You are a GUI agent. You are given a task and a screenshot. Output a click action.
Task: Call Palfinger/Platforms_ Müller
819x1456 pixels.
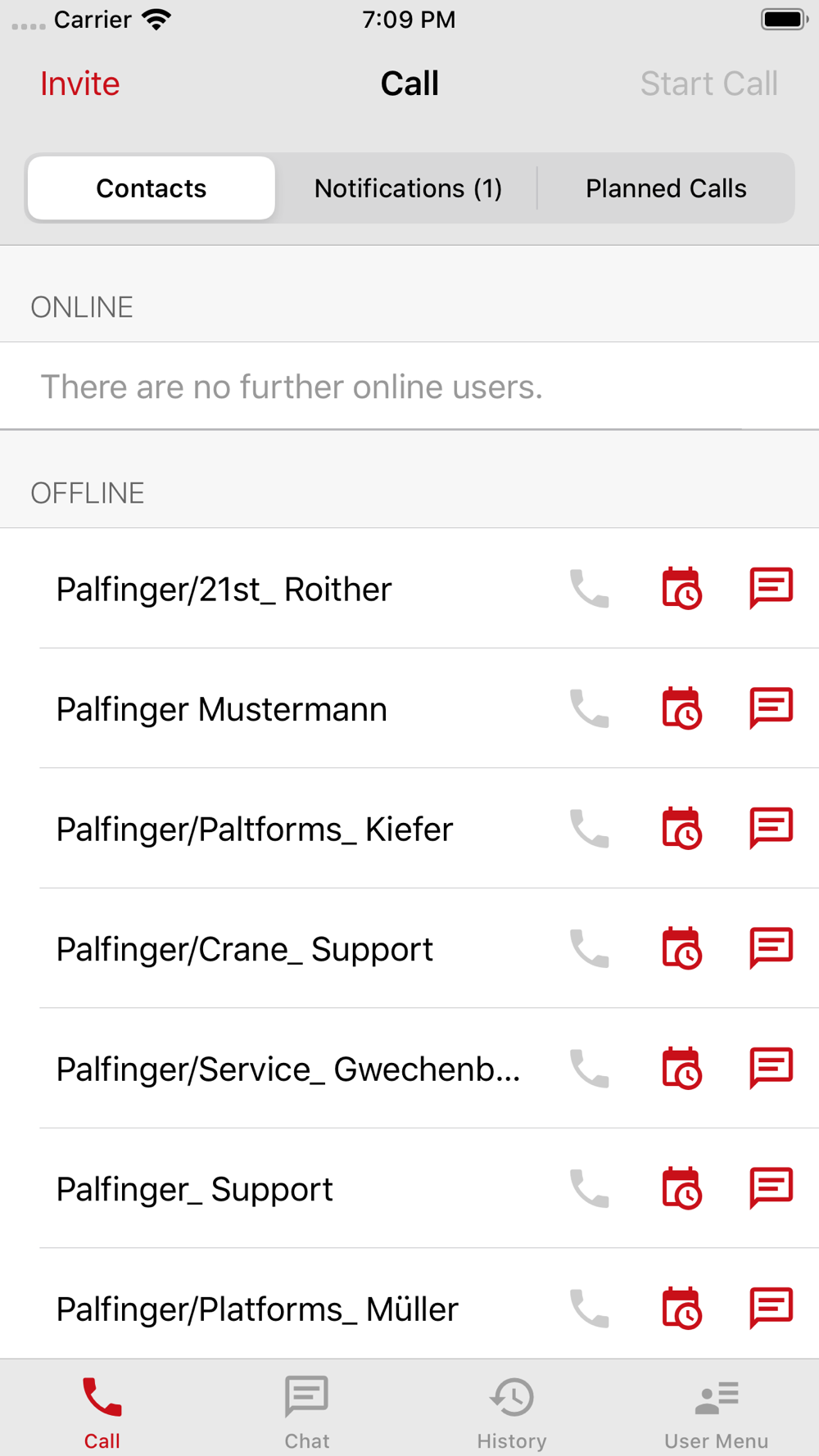(x=590, y=1309)
